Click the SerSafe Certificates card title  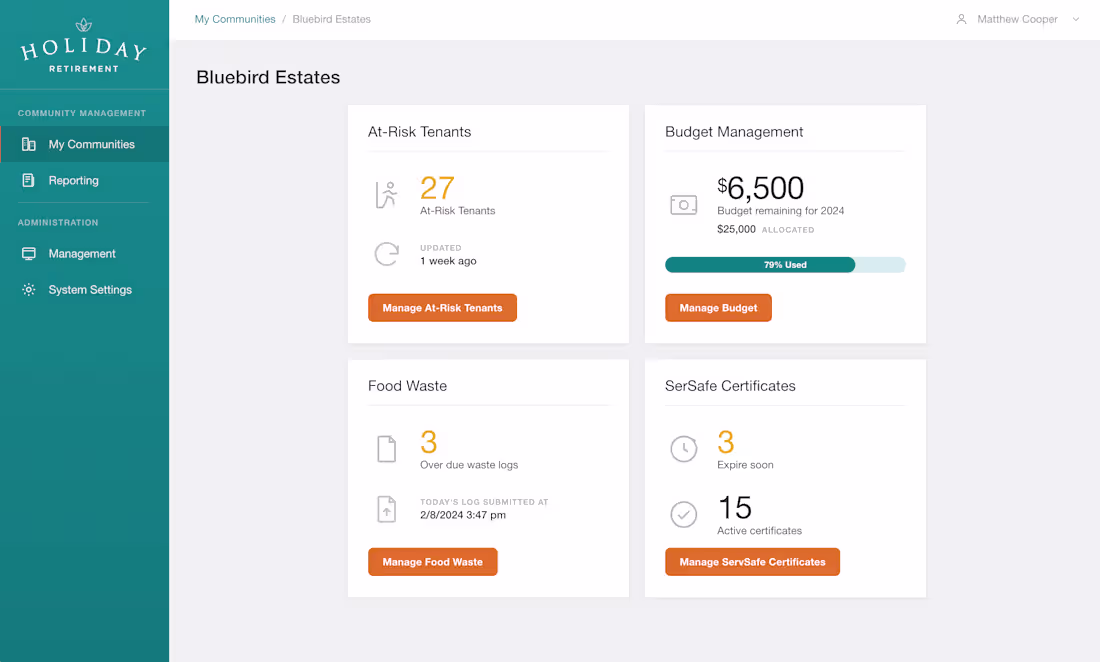click(730, 386)
